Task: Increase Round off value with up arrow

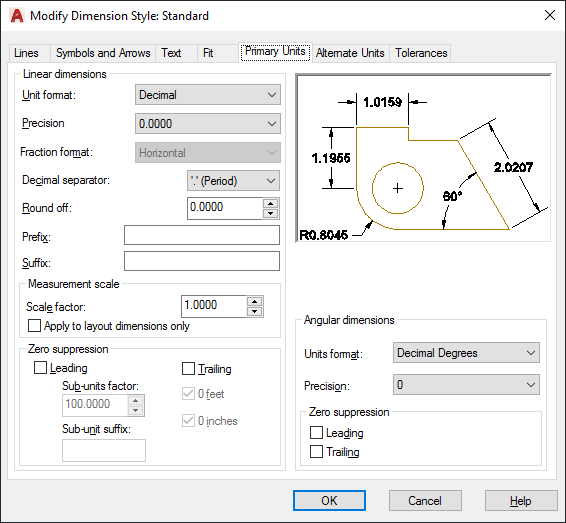Action: pos(270,204)
